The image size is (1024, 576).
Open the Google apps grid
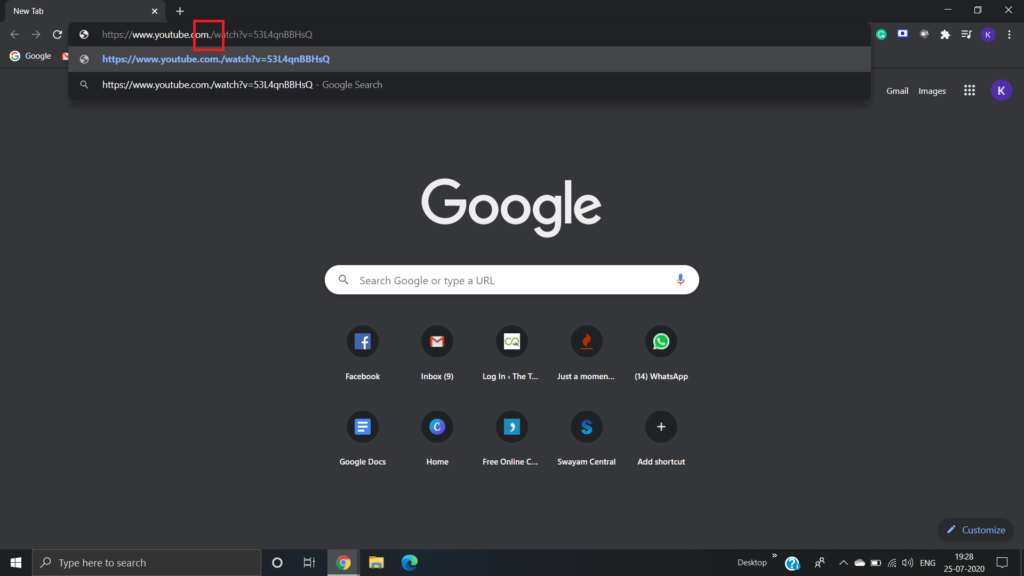point(969,91)
